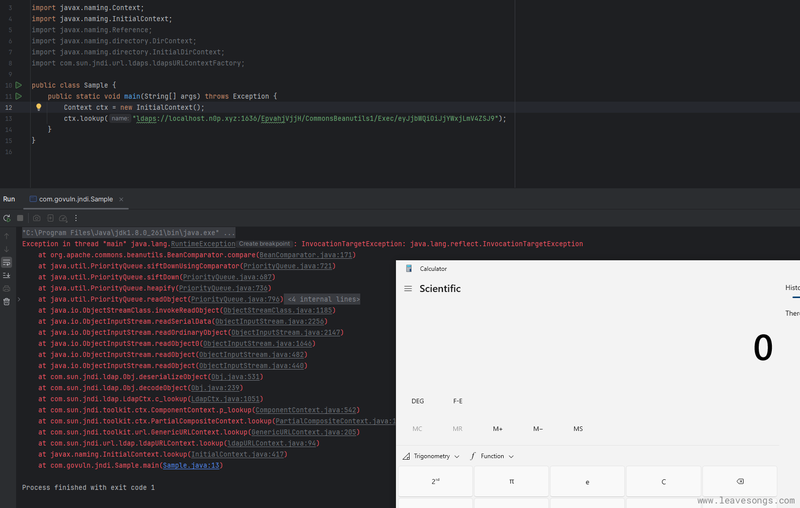Image resolution: width=800 pixels, height=508 pixels.
Task: Click the trash Clear All console icon
Action: coord(7,299)
